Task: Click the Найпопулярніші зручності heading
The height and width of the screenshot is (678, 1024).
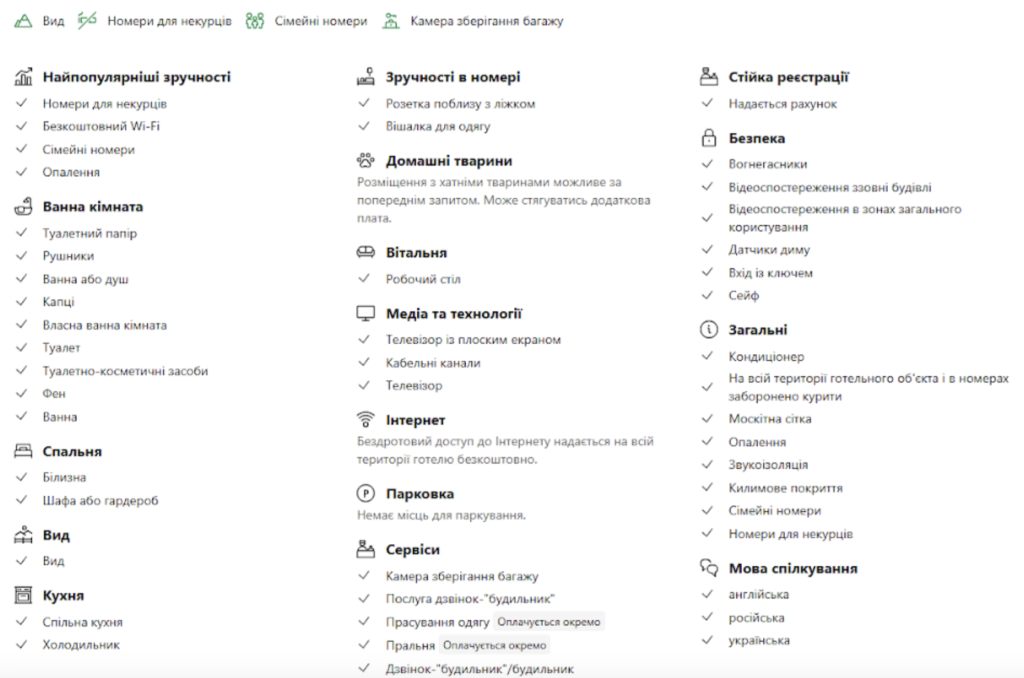Action: [x=136, y=77]
